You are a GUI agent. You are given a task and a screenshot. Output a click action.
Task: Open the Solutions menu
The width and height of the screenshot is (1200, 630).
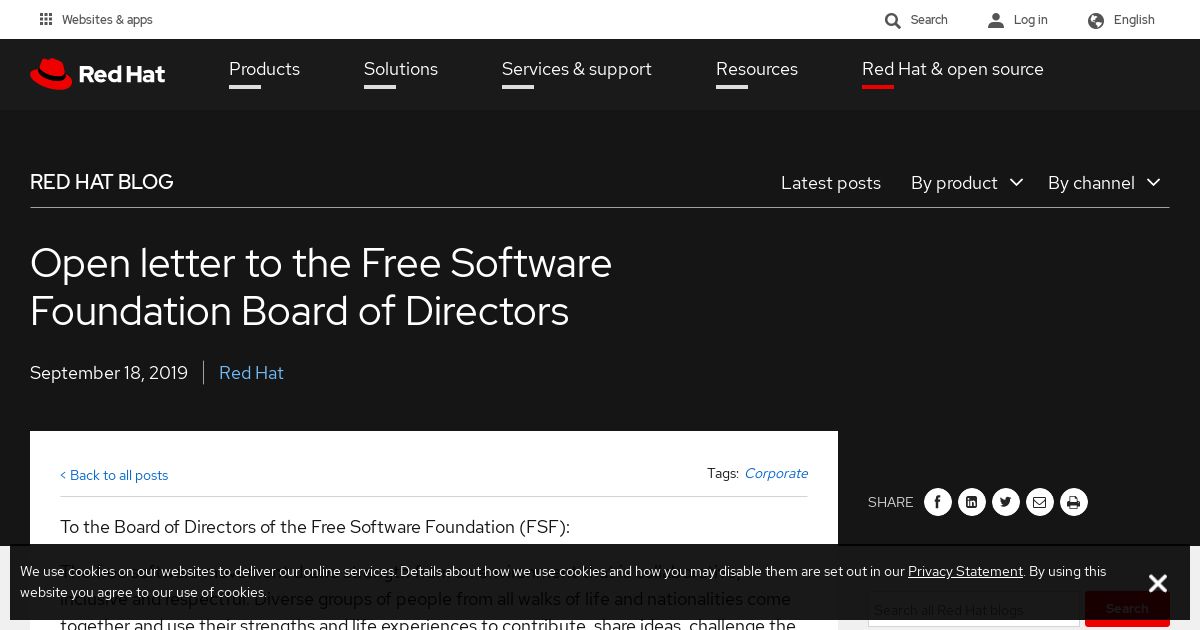point(401,69)
